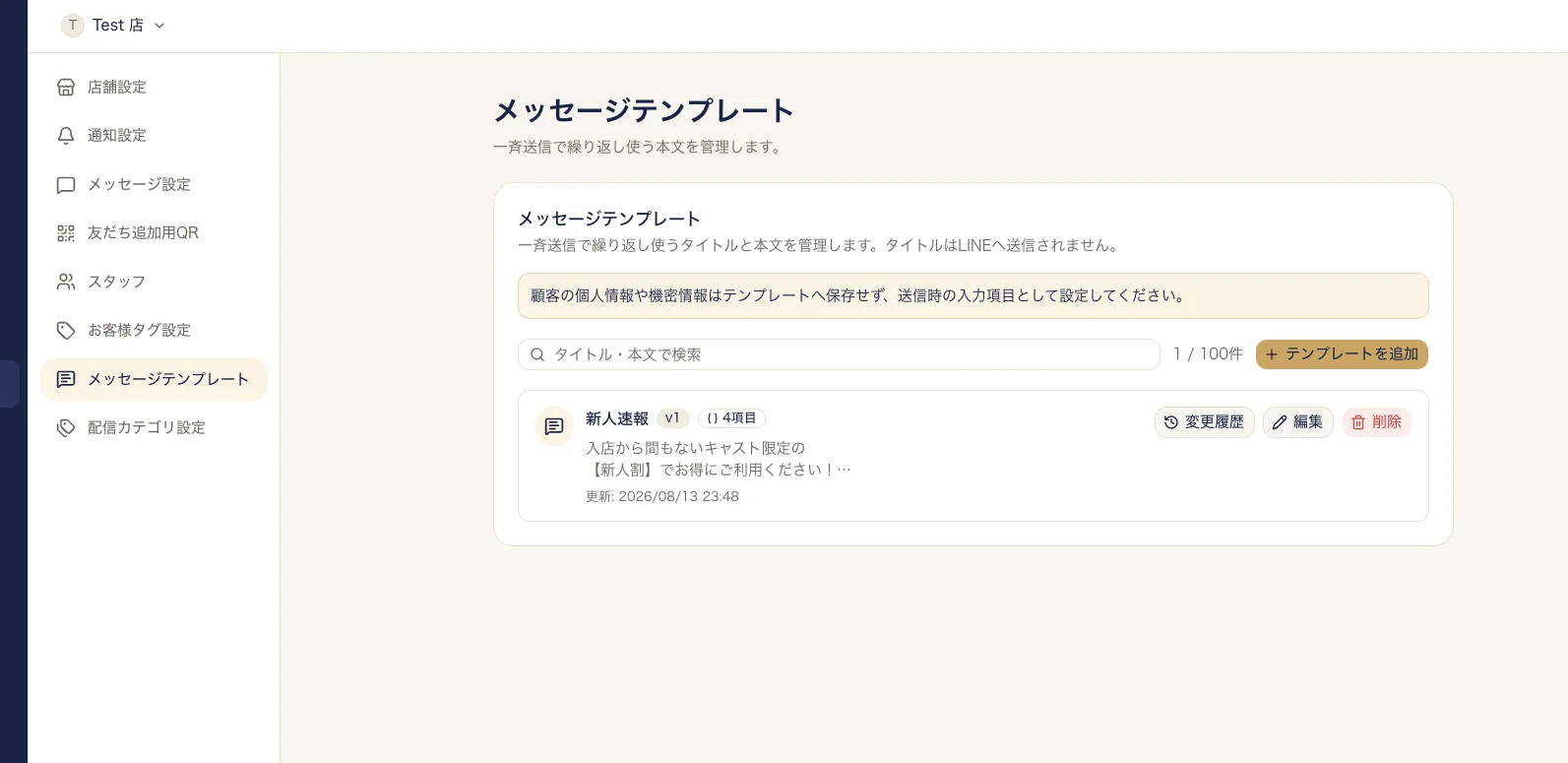Focus the タイトル・本文で検索 search field
The width and height of the screenshot is (1568, 763).
coord(839,354)
